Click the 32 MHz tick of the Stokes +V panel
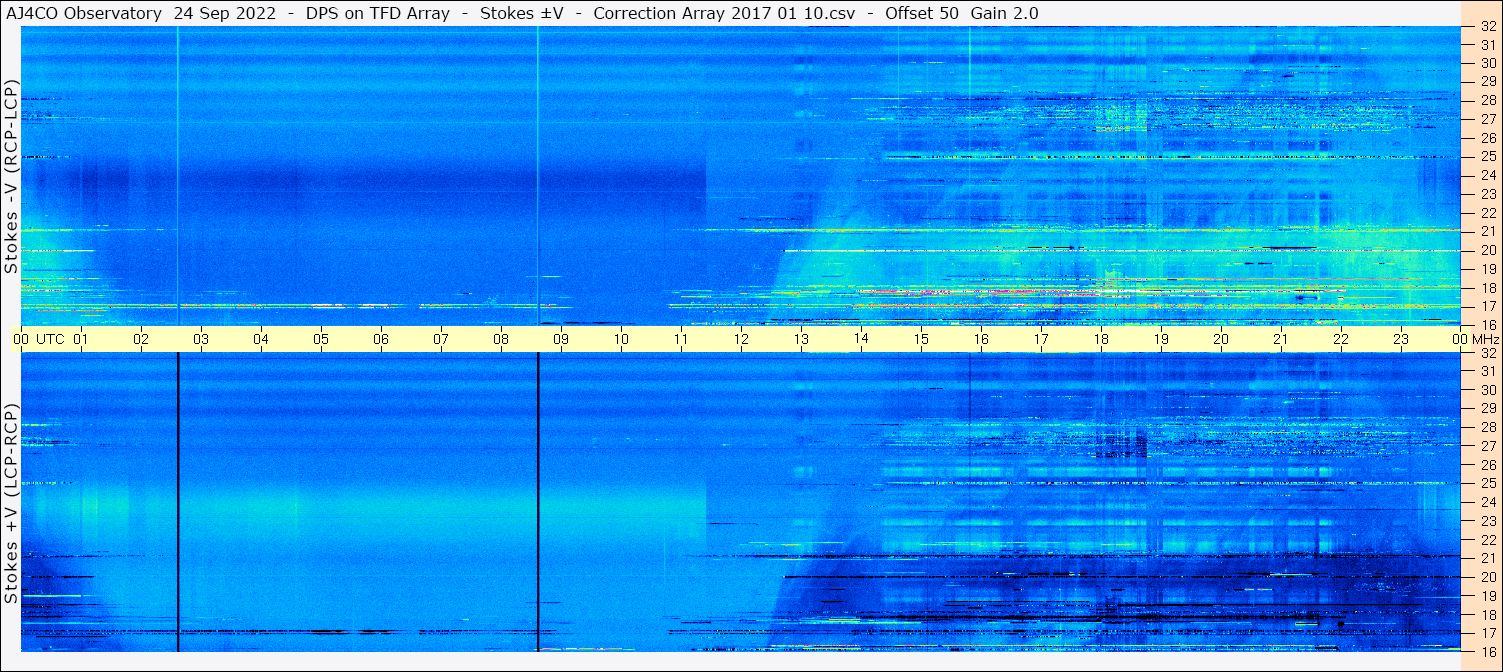The image size is (1503, 672). tap(1488, 353)
